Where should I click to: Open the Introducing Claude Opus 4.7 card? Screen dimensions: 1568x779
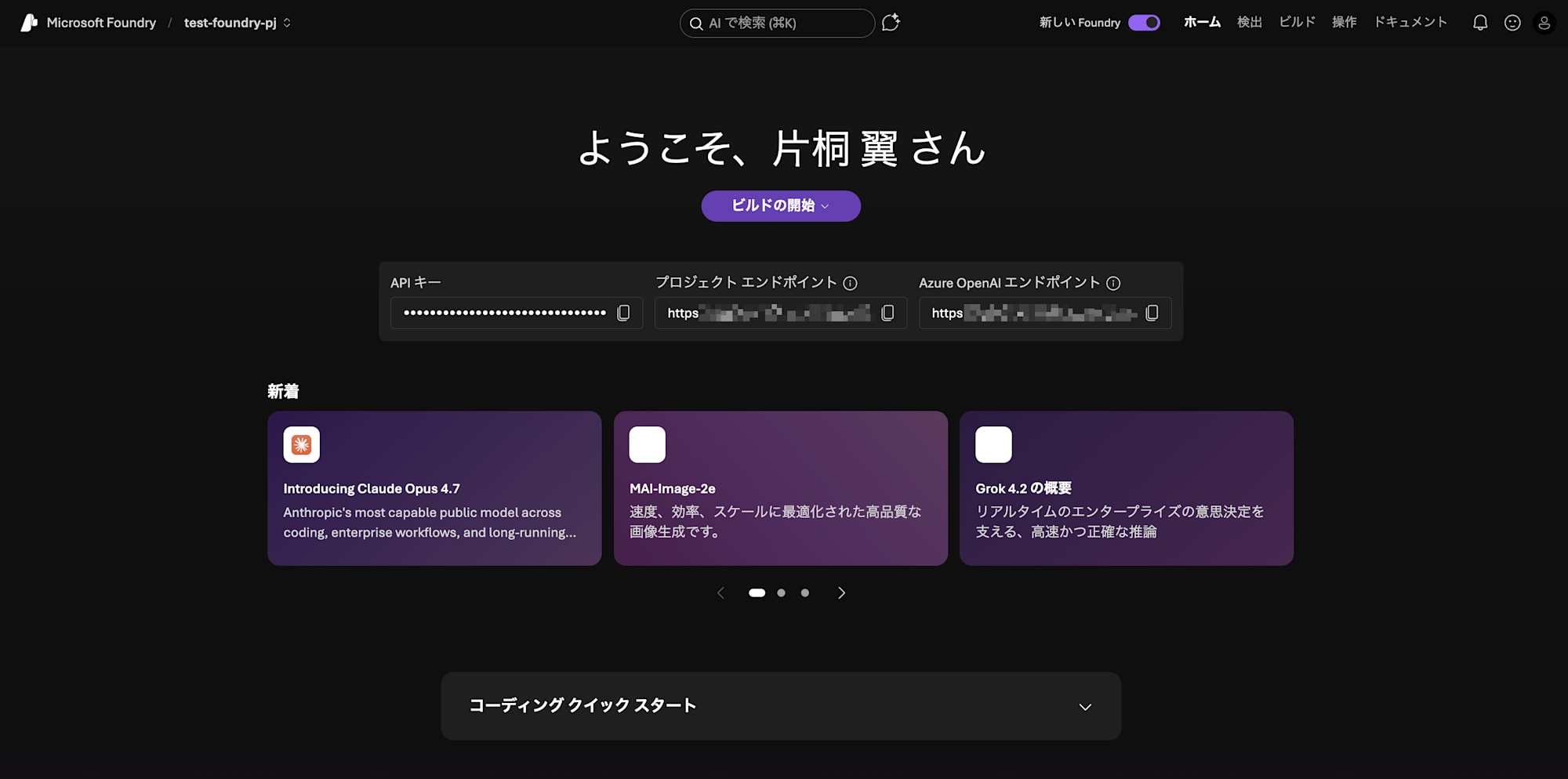(434, 488)
